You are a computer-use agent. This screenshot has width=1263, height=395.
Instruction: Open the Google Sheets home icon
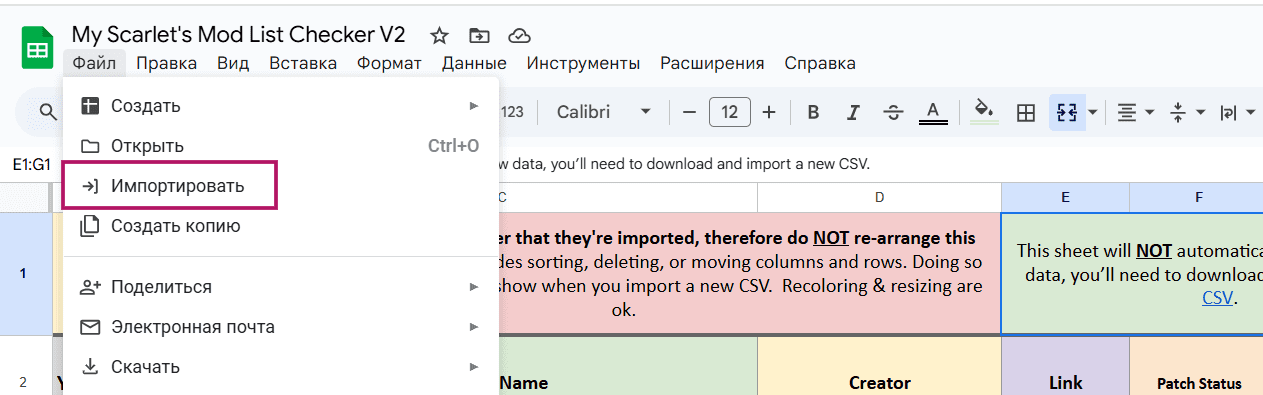(x=38, y=49)
